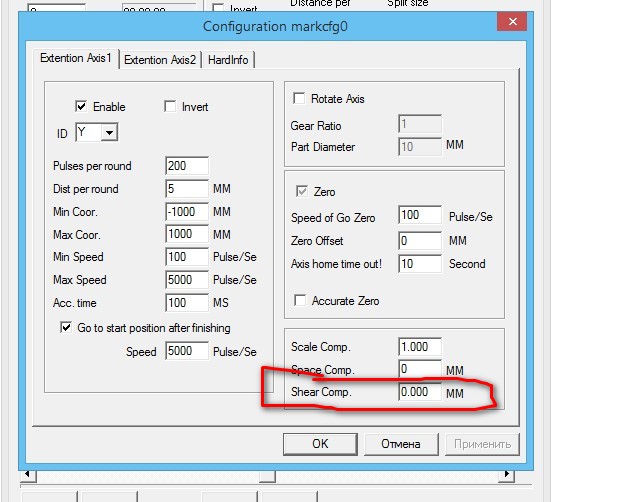Viewport: 637px width, 502px height.
Task: Click the Max Speed input field
Action: click(x=187, y=280)
